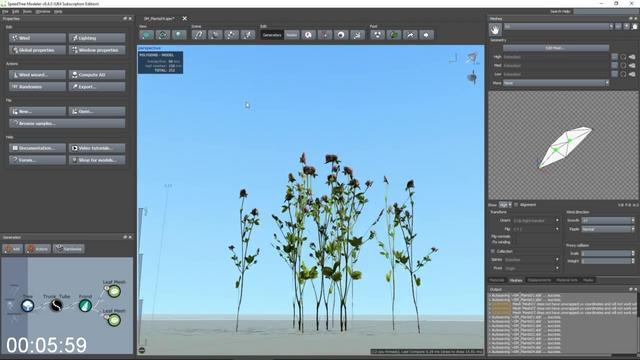Click the second icon in the Scene toolbar group
The width and height of the screenshot is (640, 360).
pos(215,35)
